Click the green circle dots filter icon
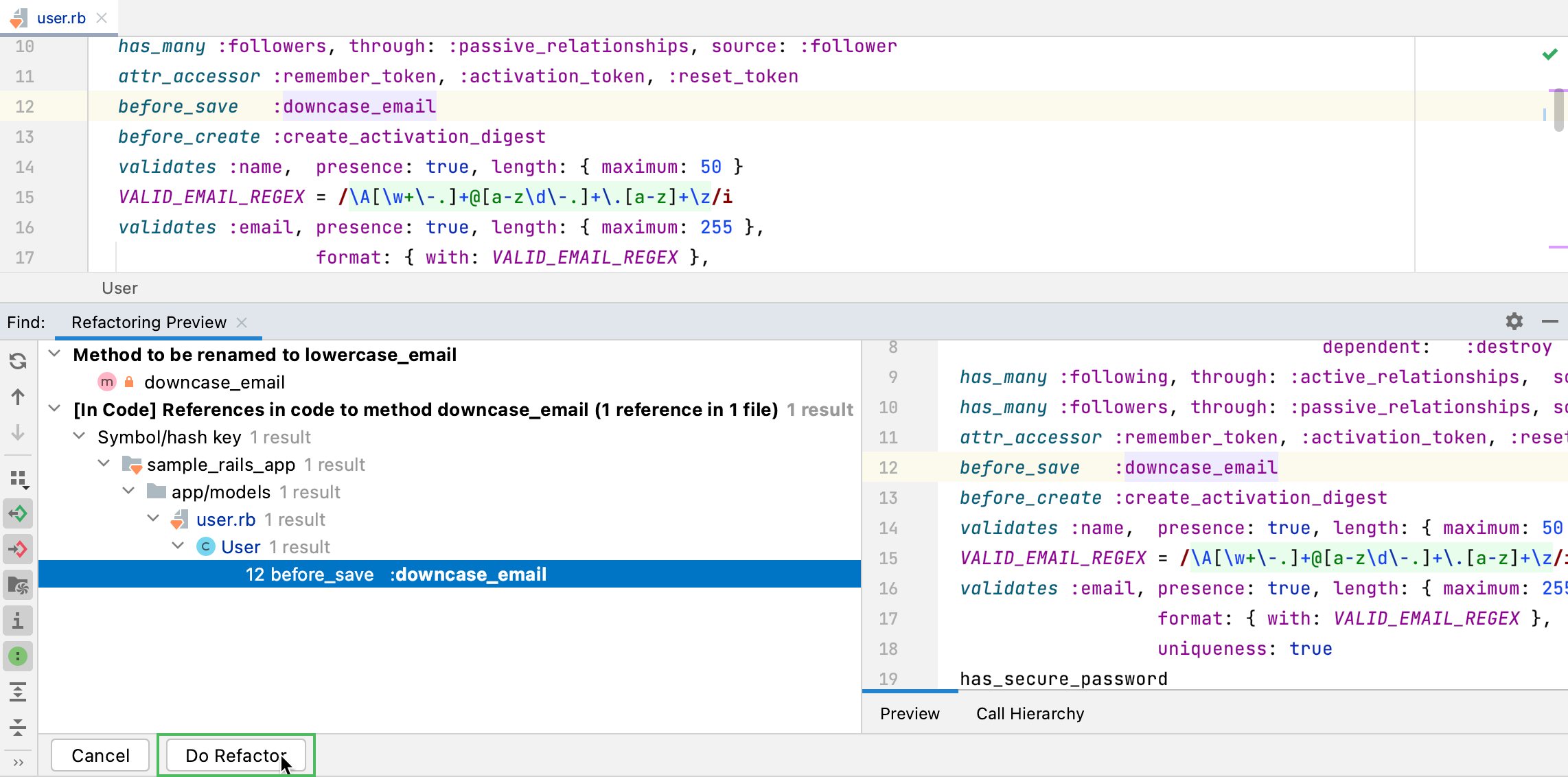1568x777 pixels. click(x=19, y=656)
